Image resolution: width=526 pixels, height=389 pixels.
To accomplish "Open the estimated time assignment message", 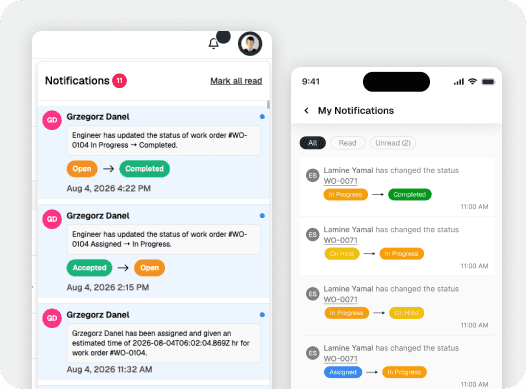I will [164, 343].
